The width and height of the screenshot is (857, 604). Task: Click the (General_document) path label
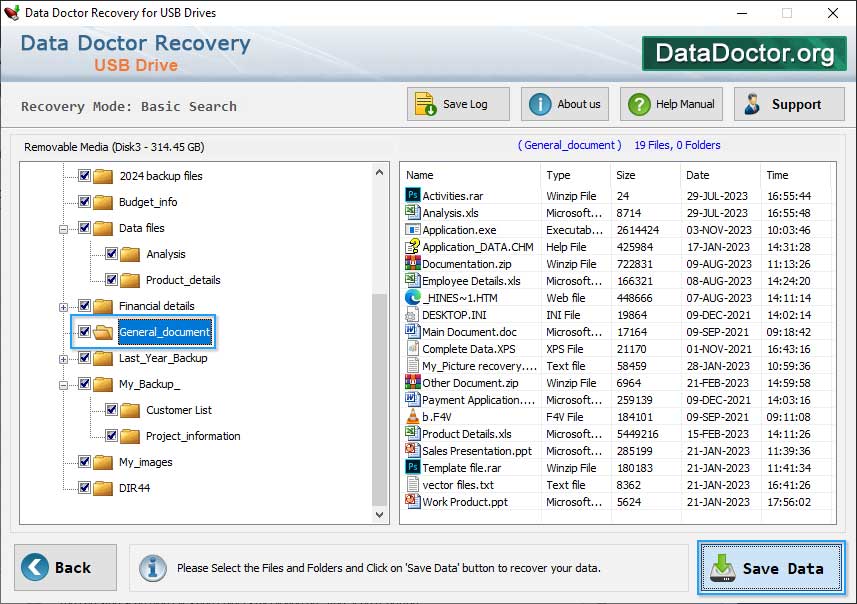point(570,145)
